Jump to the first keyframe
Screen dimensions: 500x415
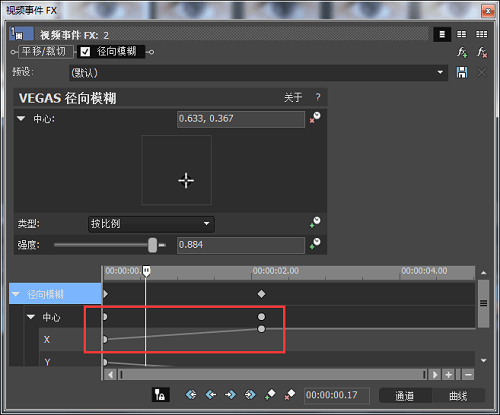(x=191, y=395)
